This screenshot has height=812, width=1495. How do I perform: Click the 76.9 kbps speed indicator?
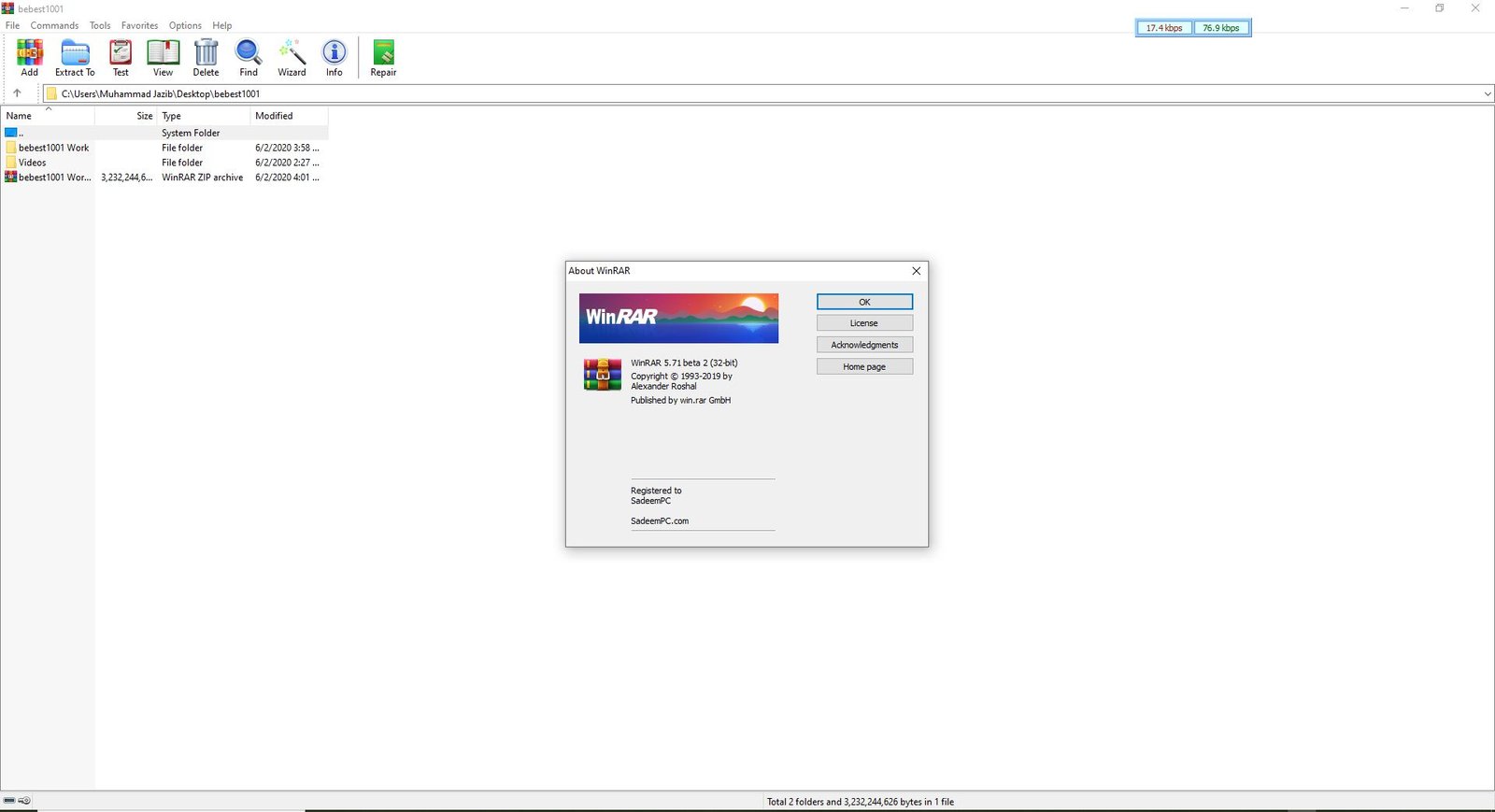pyautogui.click(x=1221, y=28)
